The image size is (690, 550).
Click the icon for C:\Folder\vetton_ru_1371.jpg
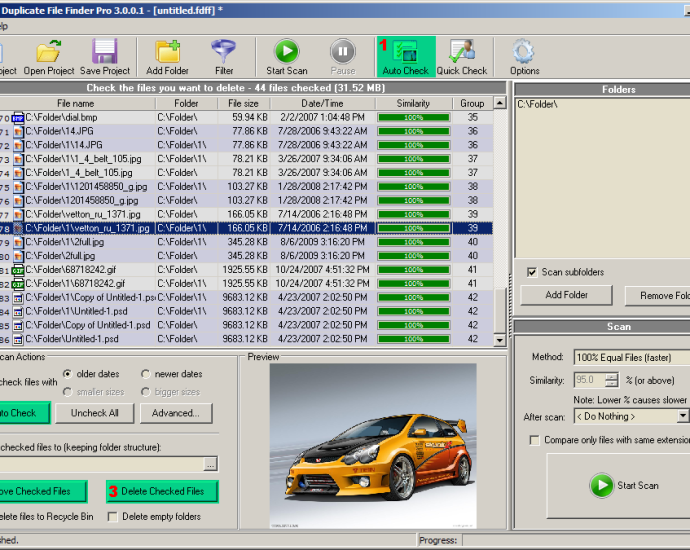[x=18, y=215]
